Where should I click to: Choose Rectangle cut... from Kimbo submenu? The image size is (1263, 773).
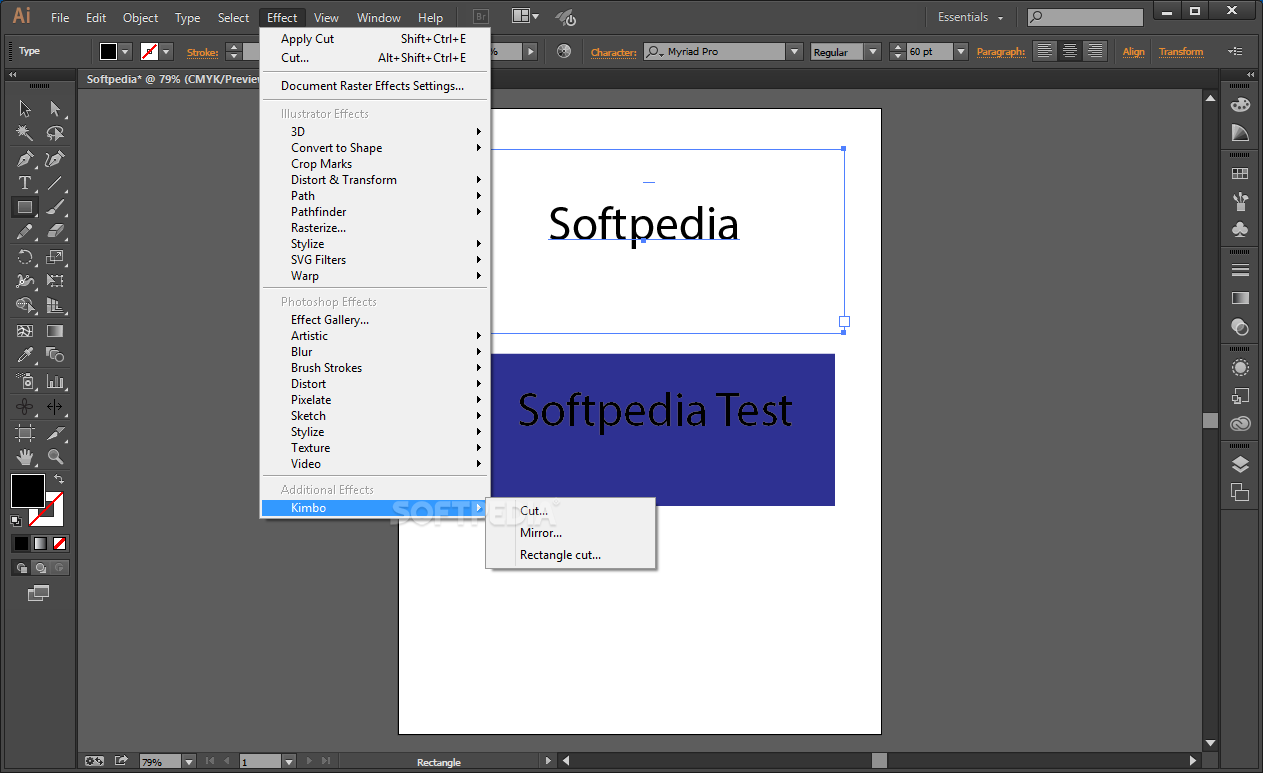point(561,555)
